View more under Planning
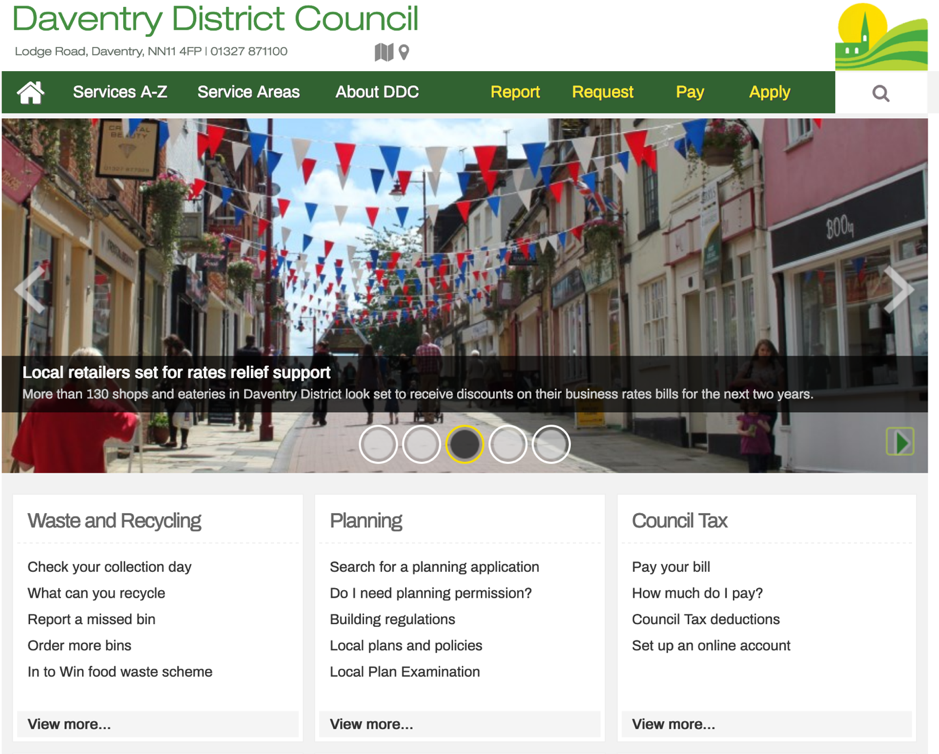Screen dimensions: 939x754 point(460,724)
